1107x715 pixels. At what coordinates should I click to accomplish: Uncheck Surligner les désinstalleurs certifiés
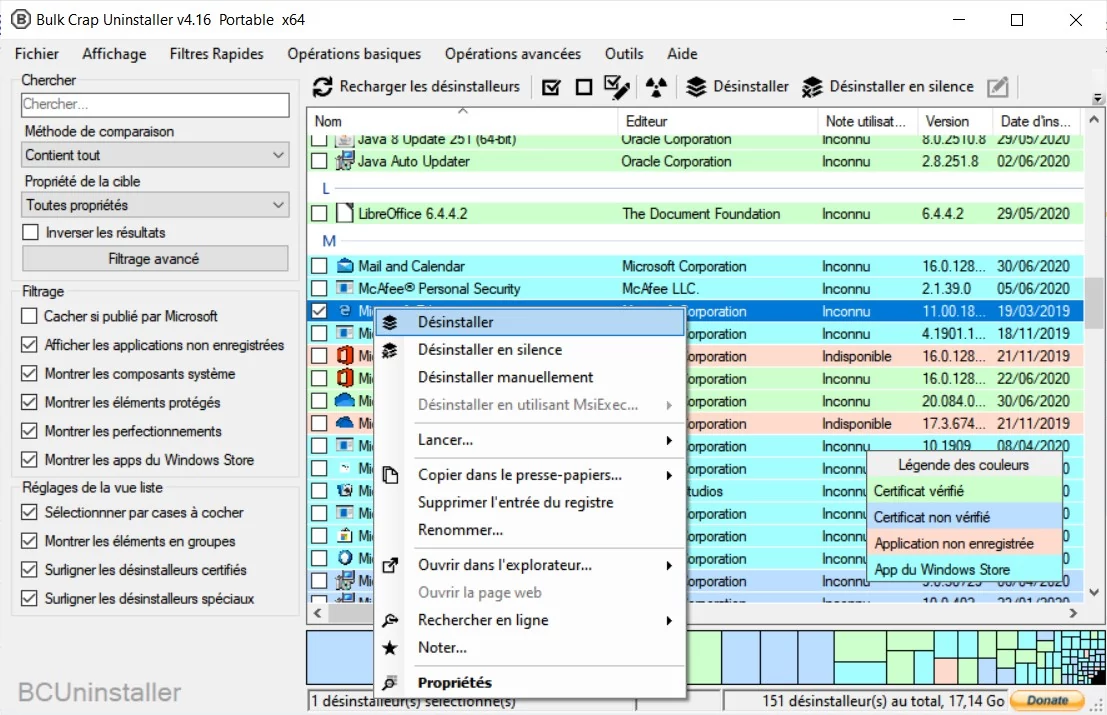click(x=29, y=570)
